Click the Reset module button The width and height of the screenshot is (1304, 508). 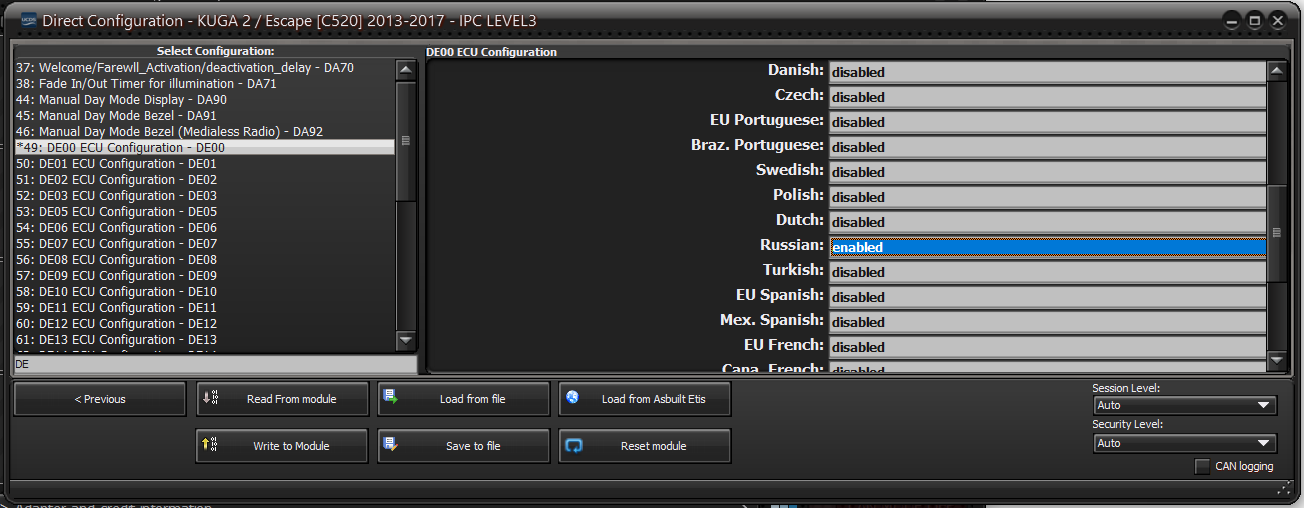645,446
